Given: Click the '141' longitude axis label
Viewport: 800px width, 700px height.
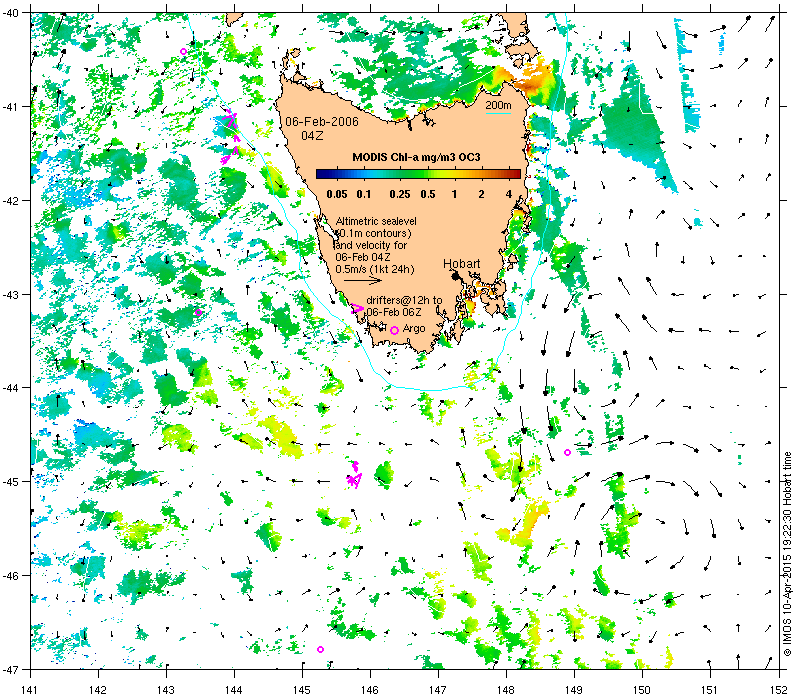Looking at the screenshot, I should [30, 690].
